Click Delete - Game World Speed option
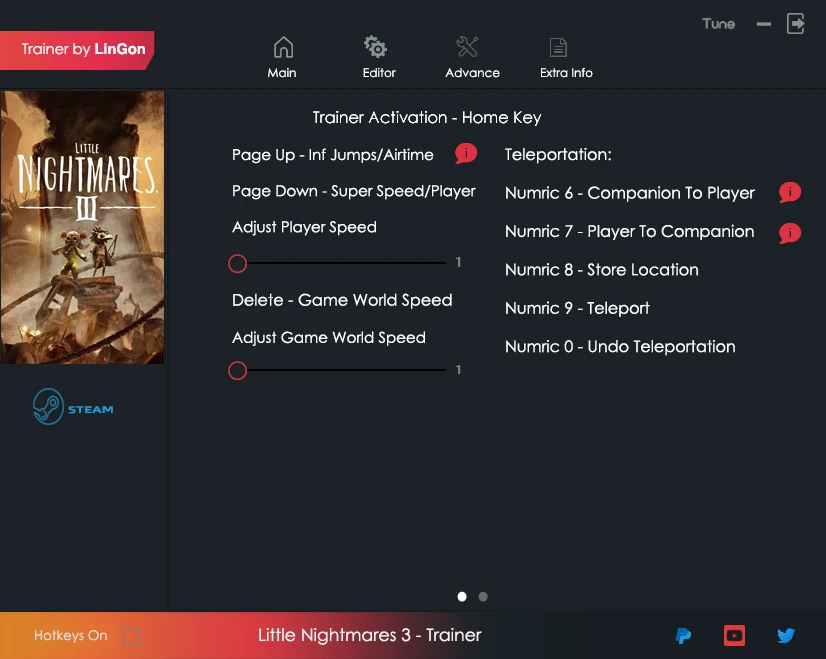 pyautogui.click(x=342, y=300)
